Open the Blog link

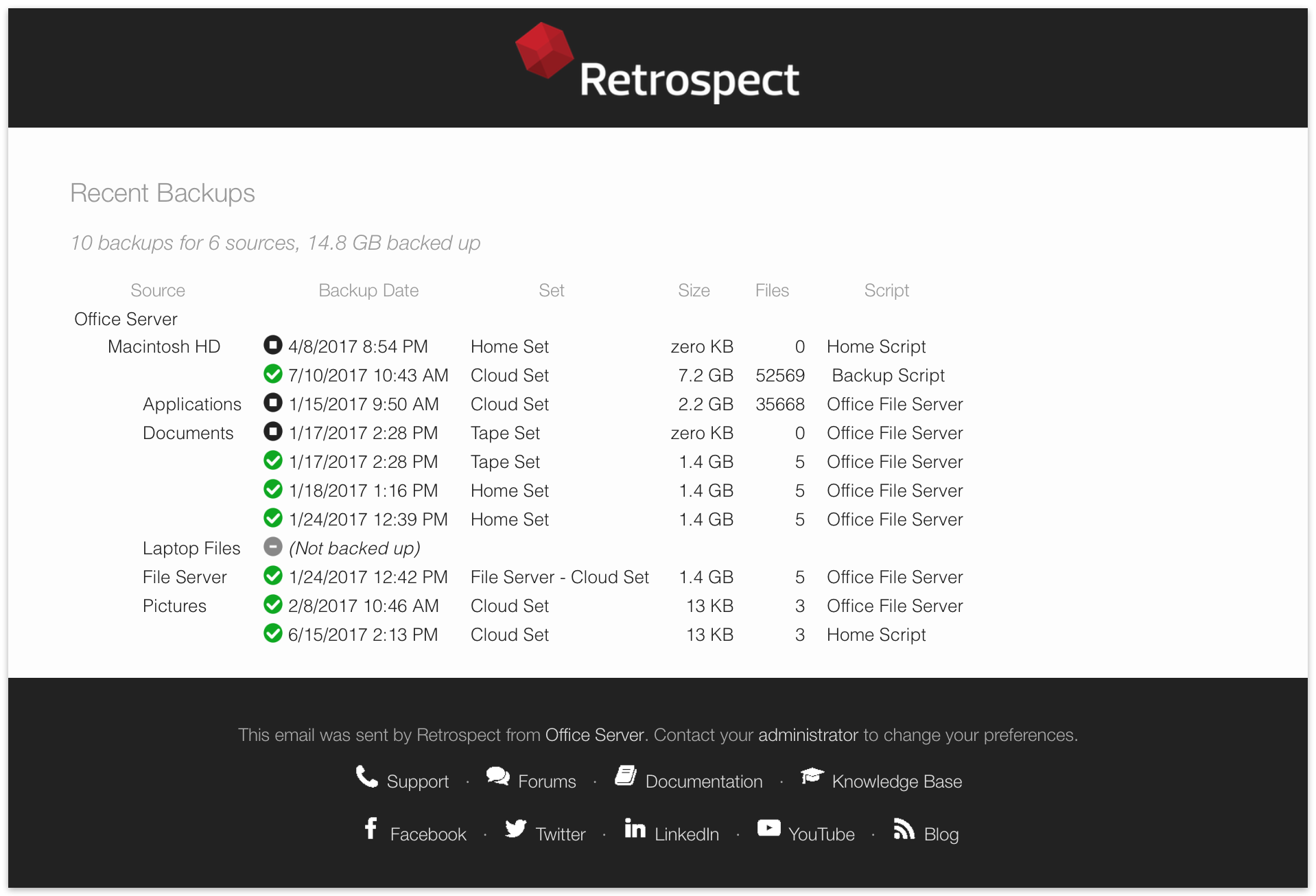click(x=941, y=834)
